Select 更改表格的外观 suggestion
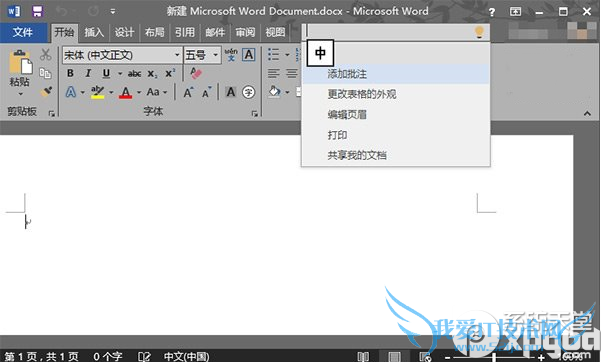Viewport: 601px width, 362px height. (396, 94)
